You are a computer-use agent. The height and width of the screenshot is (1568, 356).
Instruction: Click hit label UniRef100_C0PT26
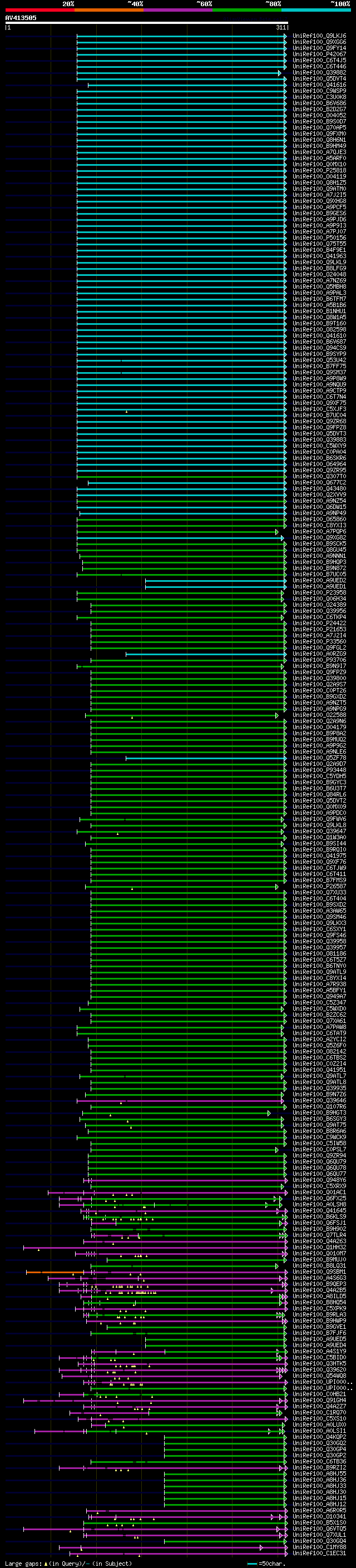(319, 691)
